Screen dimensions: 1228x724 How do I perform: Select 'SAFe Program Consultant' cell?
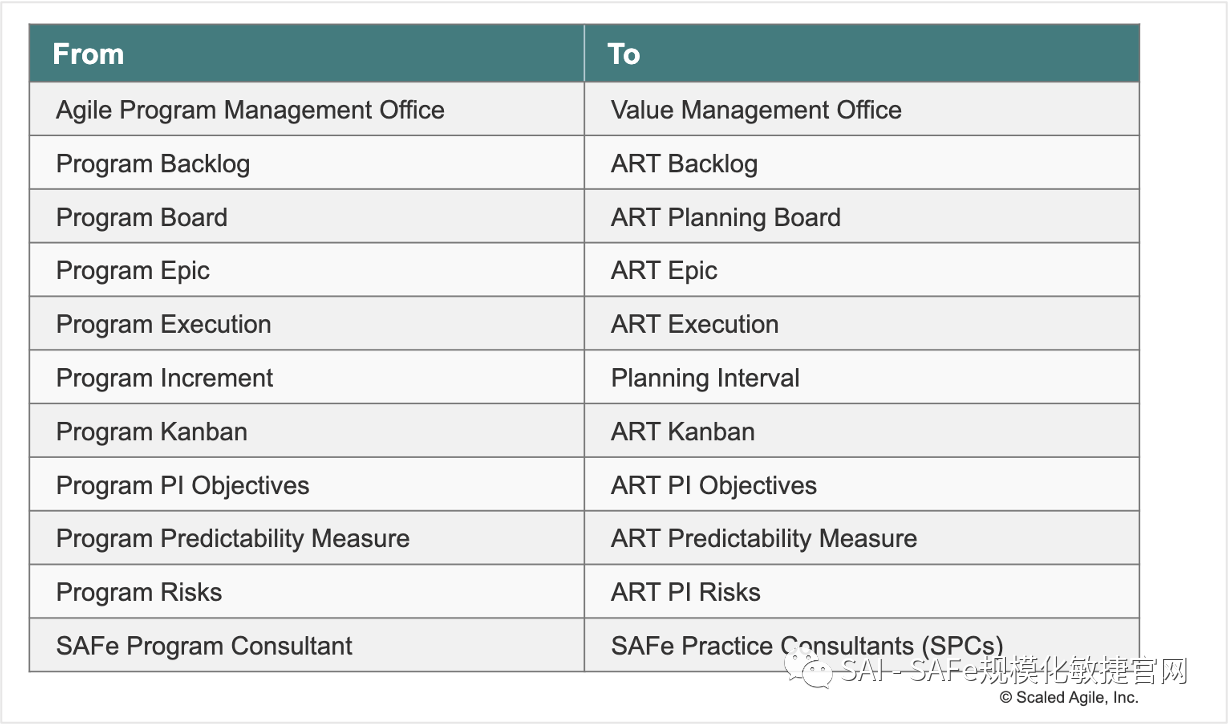(204, 646)
